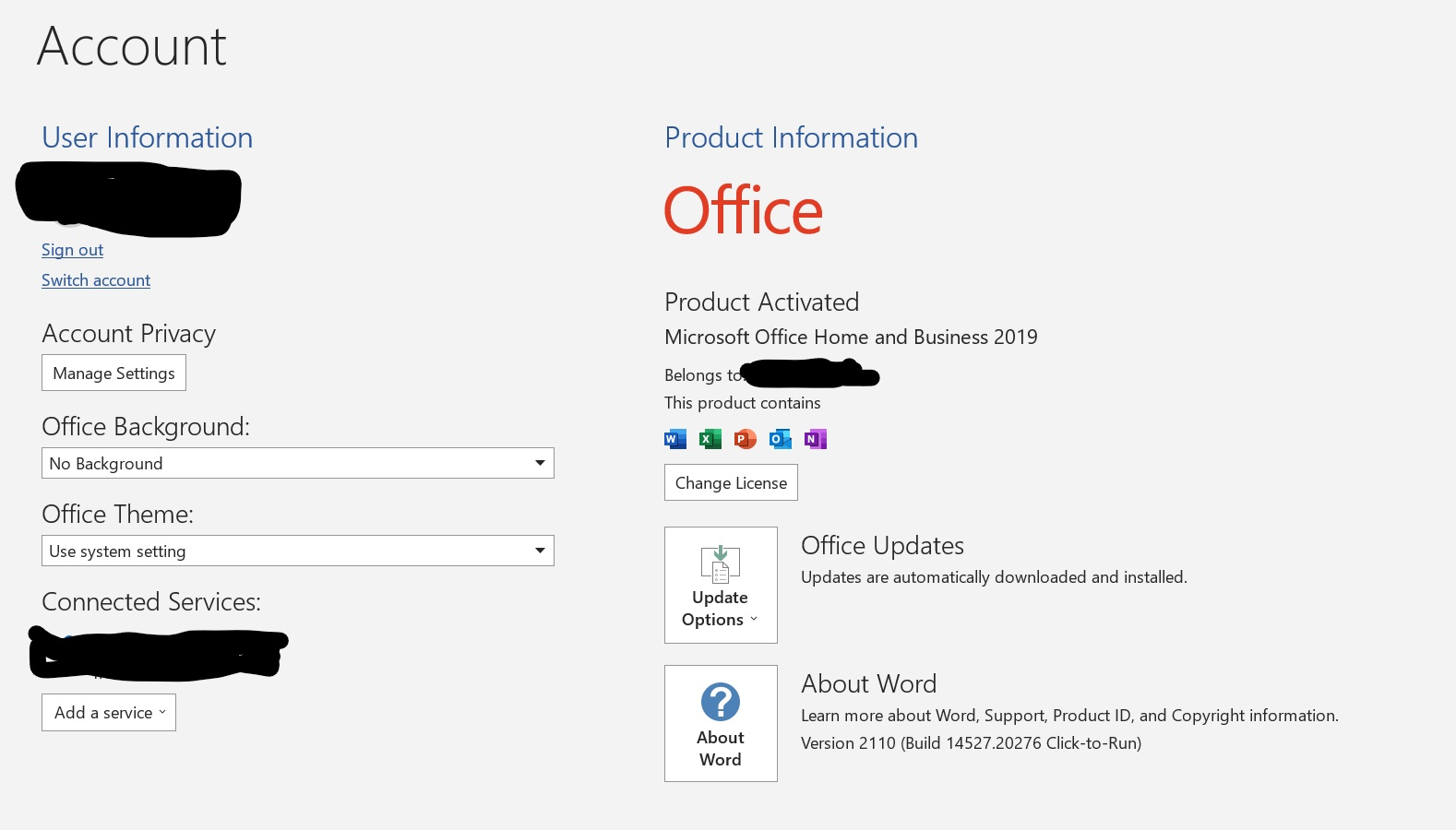Image resolution: width=1456 pixels, height=830 pixels.
Task: Click the Update Options download icon
Action: 721,563
